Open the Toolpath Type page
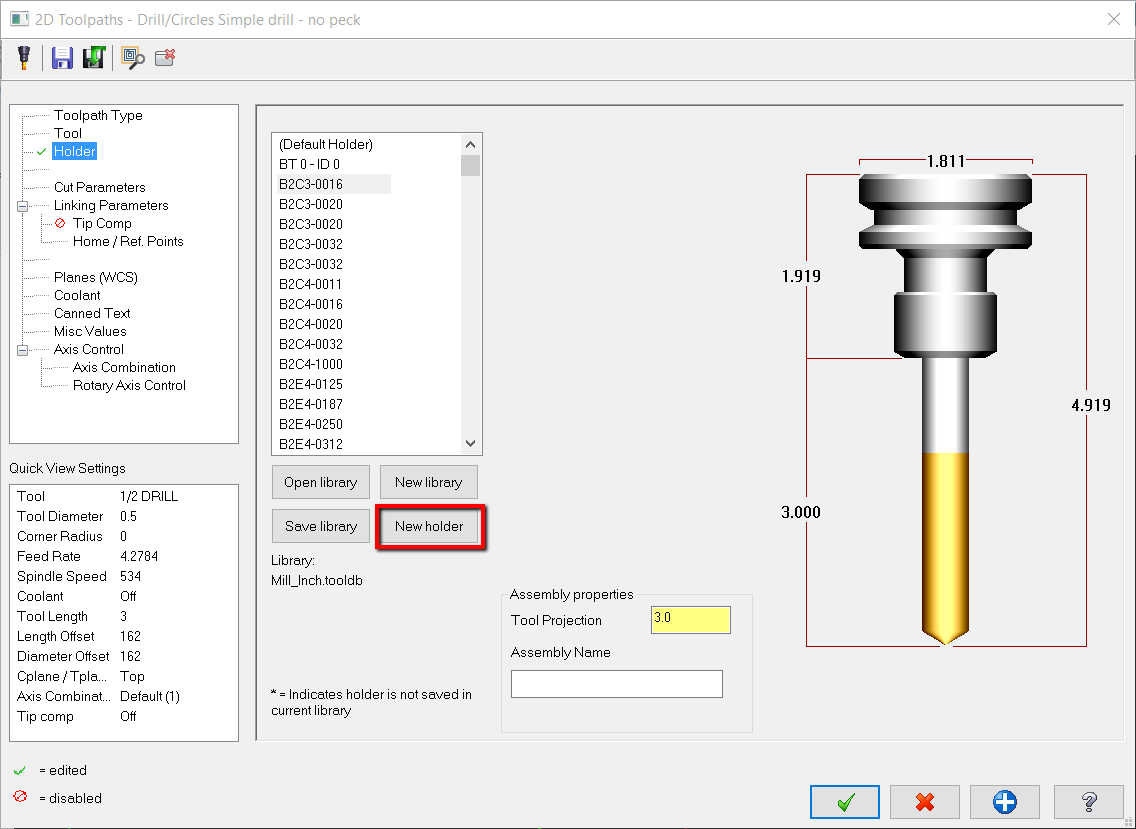 [x=98, y=115]
